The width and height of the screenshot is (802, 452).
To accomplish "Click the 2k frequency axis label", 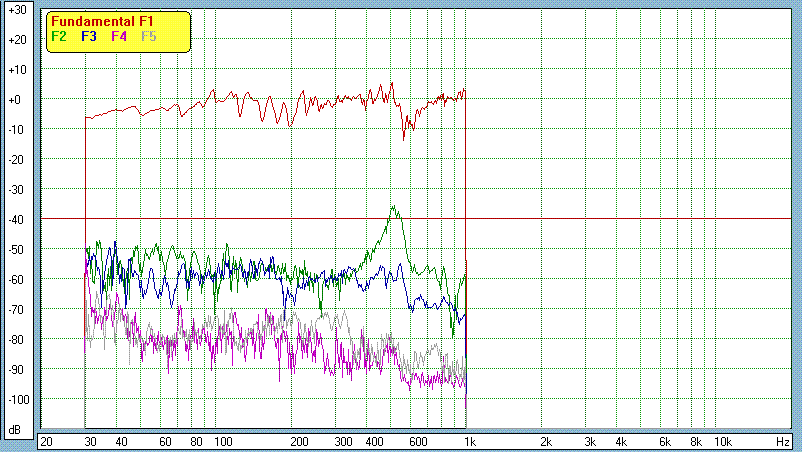I will pyautogui.click(x=546, y=441).
